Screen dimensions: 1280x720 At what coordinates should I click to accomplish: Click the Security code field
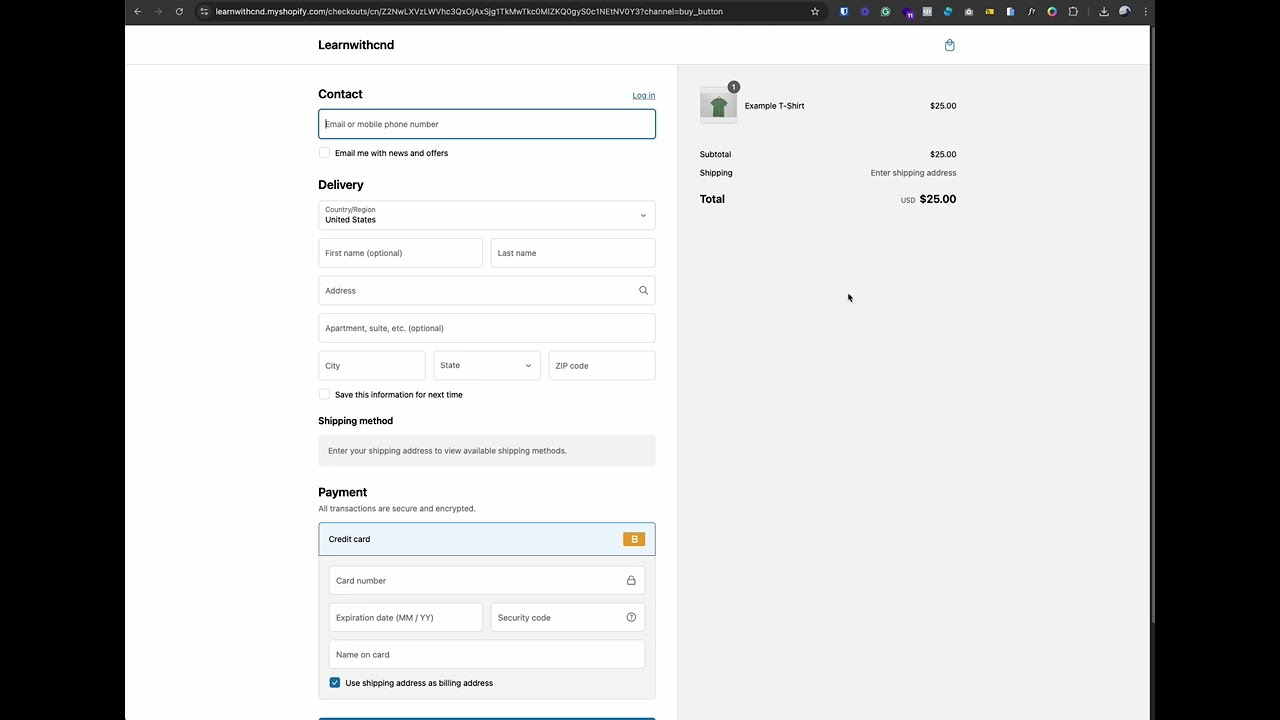568,617
